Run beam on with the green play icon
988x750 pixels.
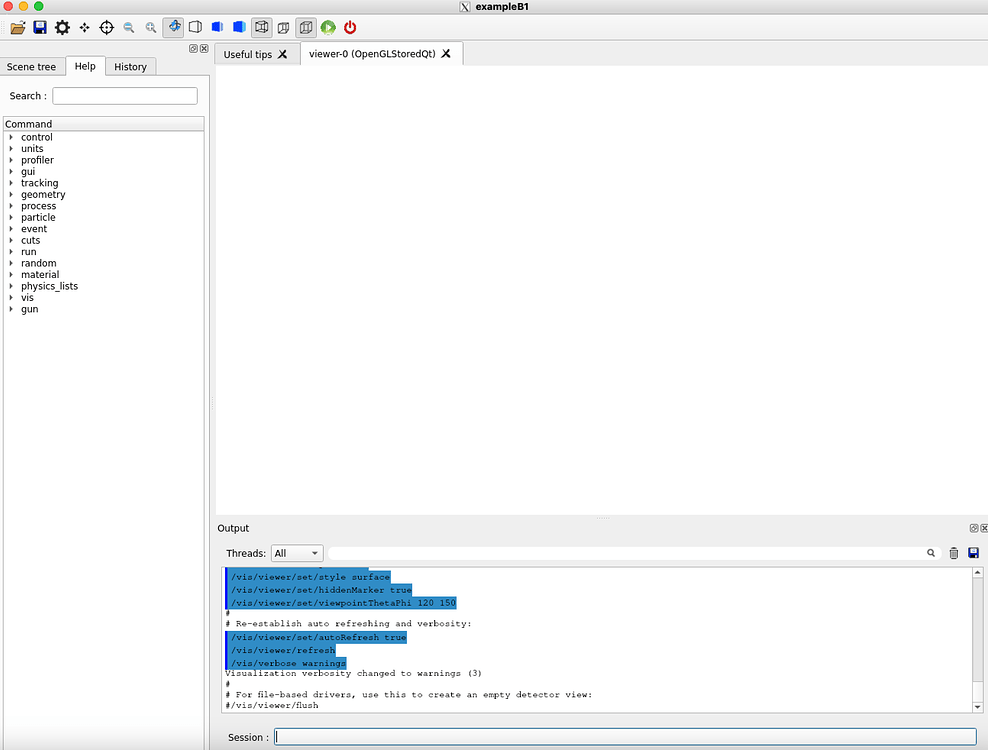(328, 27)
